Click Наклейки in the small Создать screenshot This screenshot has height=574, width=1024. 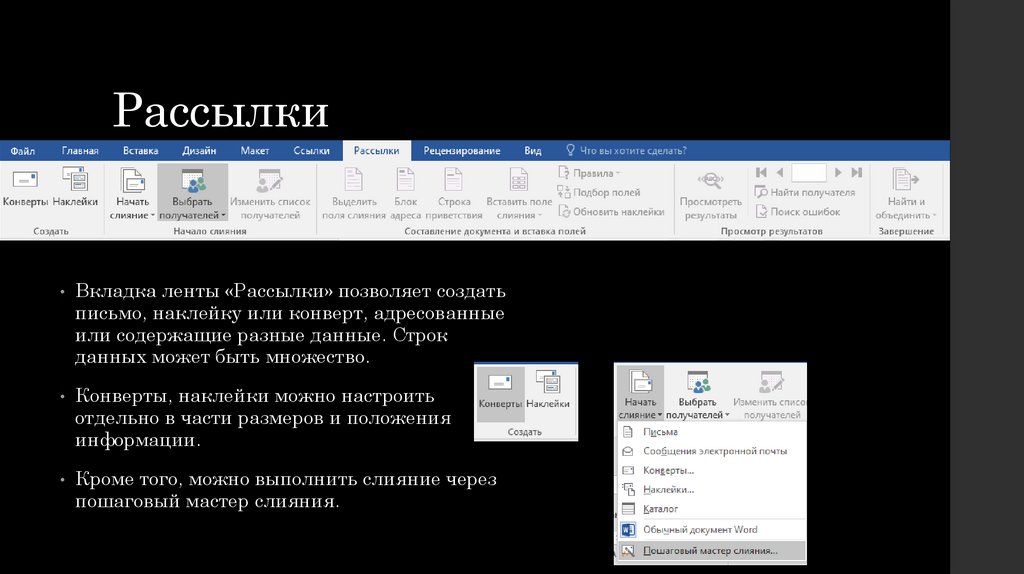[x=548, y=389]
